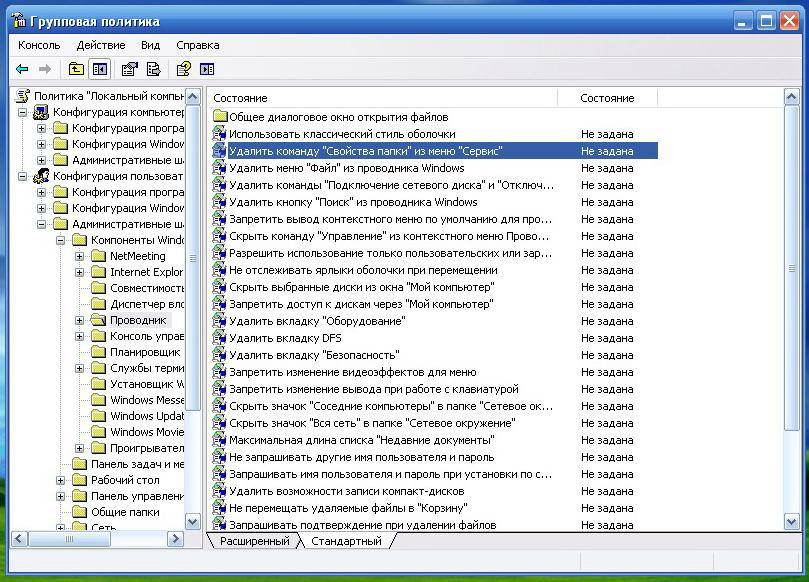Image resolution: width=809 pixels, height=582 pixels.
Task: Select 'Максимальная длина списка "Недавние документы"'
Action: pos(362,441)
